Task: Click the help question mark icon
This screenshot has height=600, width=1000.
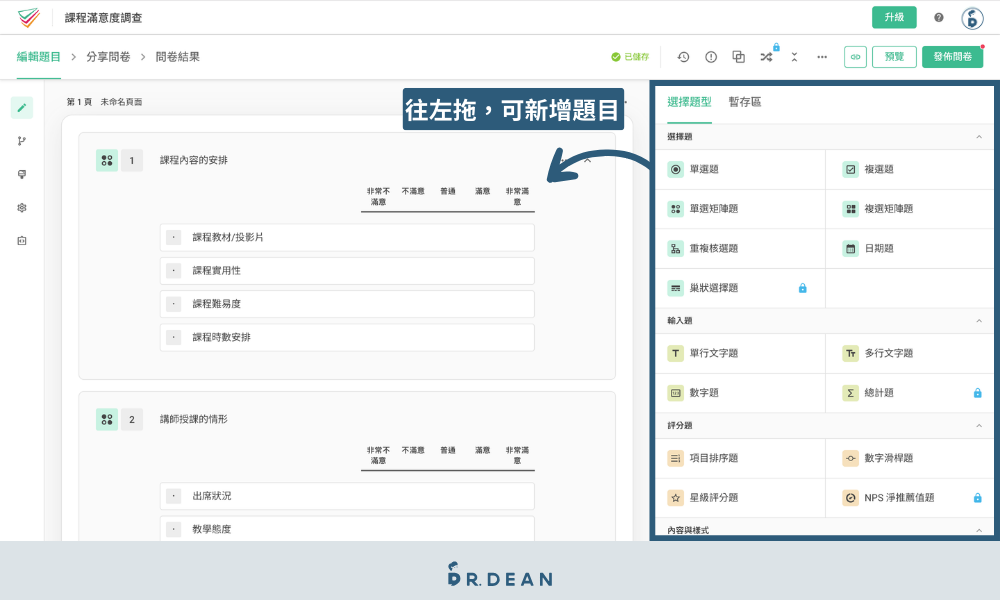Action: [939, 17]
